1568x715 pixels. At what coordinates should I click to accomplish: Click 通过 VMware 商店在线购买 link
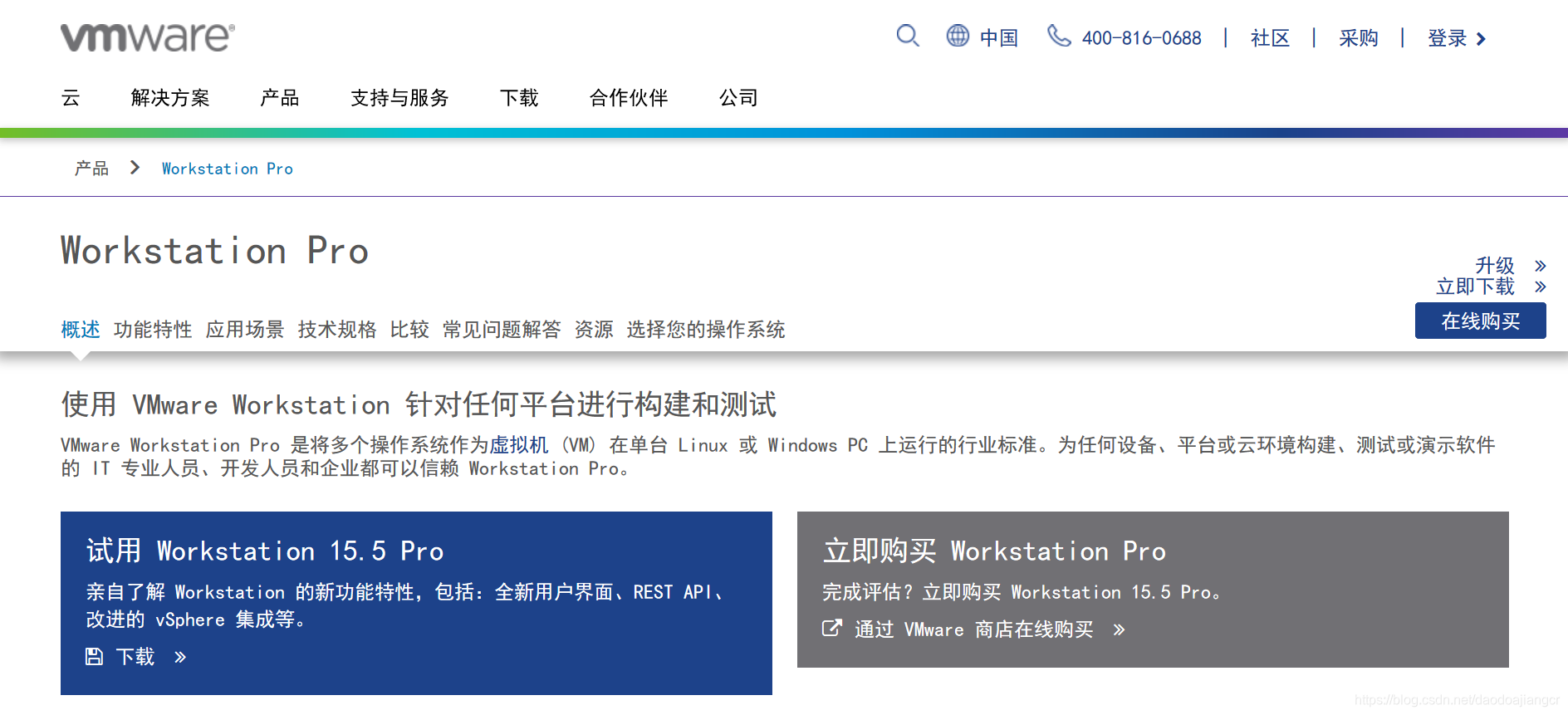[974, 629]
